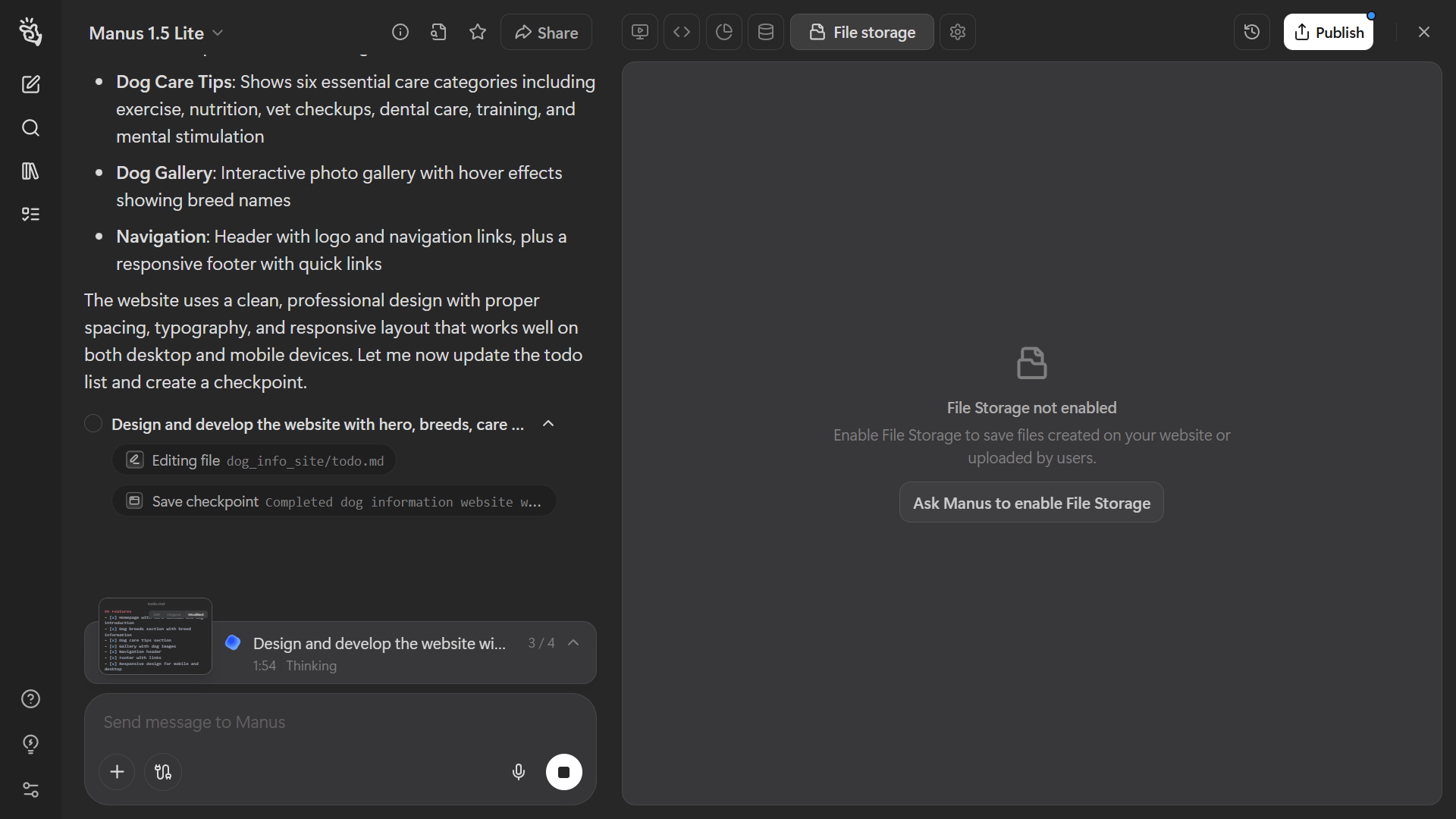Open the website preview panel
The height and width of the screenshot is (819, 1456).
pos(639,32)
